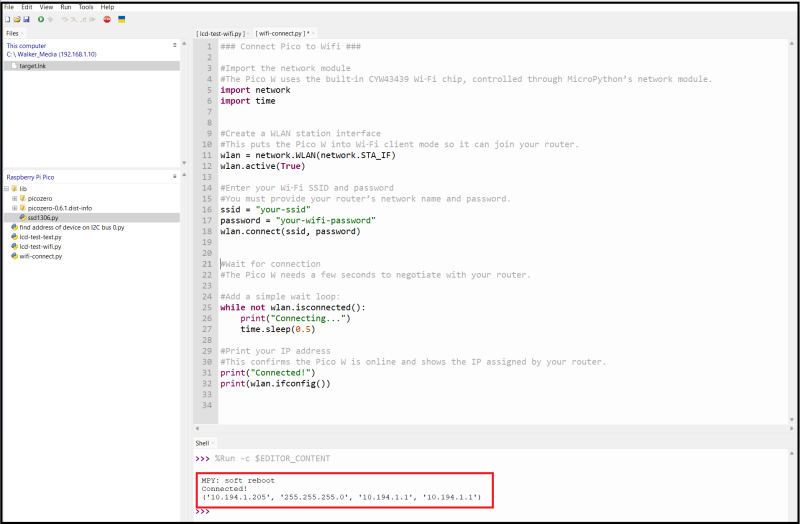
Task: Click the %Run -c $EDITOR_CONTENT shell command
Action: tap(272, 459)
